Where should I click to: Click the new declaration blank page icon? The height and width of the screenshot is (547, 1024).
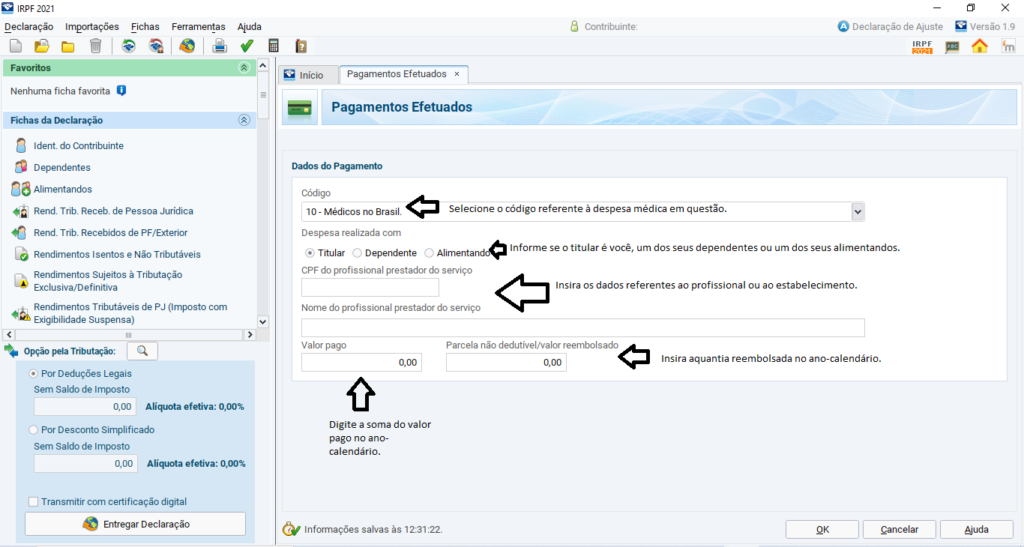16,46
